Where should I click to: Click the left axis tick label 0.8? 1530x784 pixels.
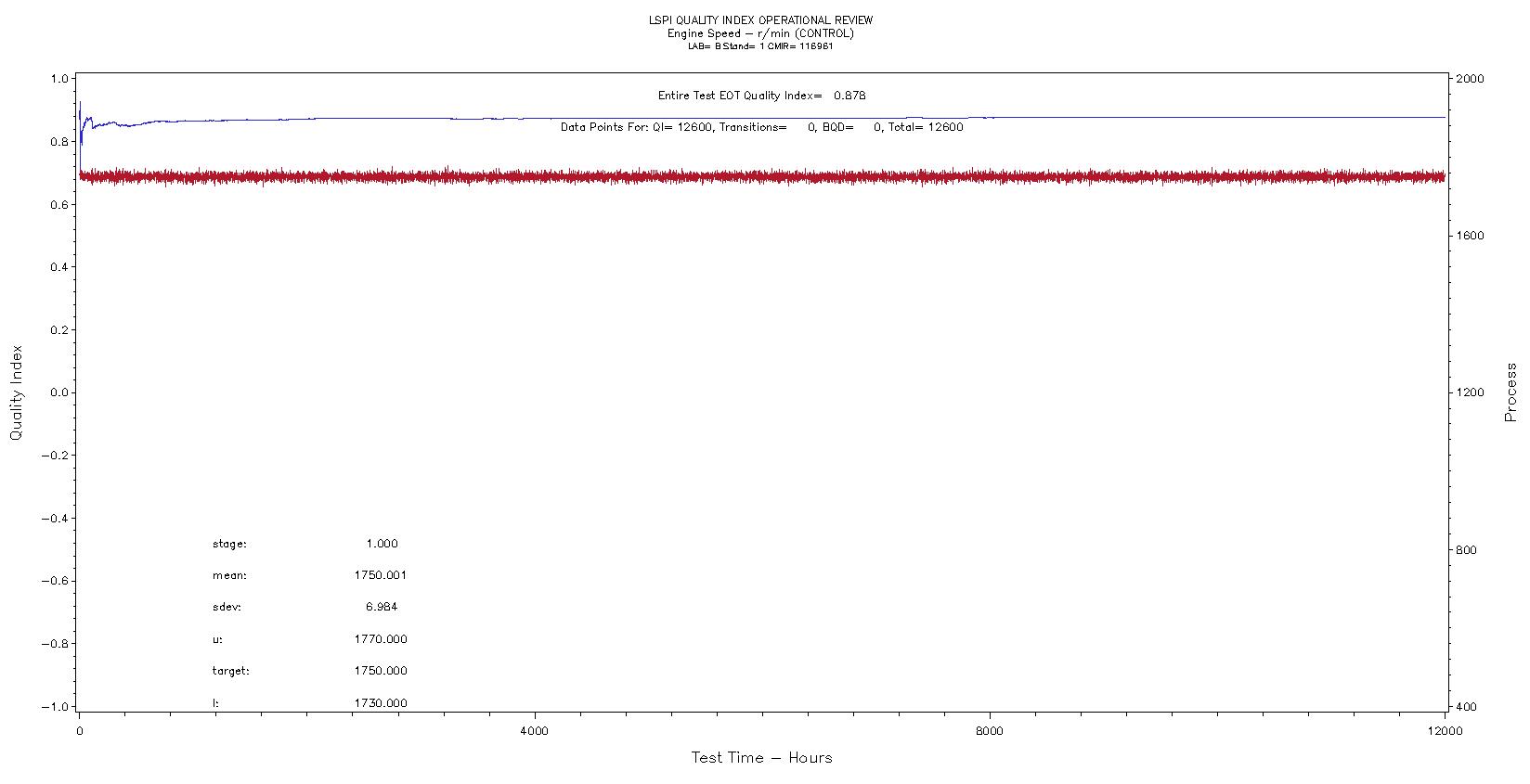(59, 142)
